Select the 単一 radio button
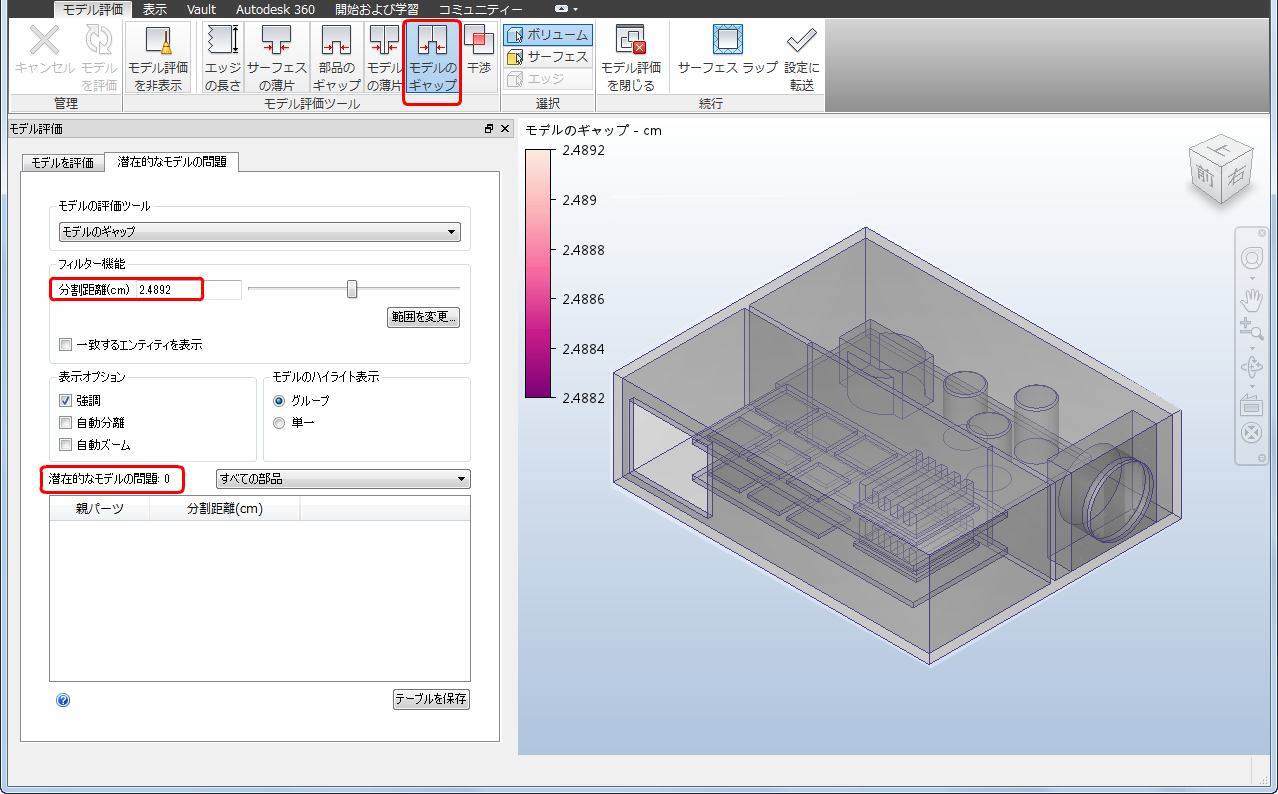Viewport: 1278px width, 794px height. (279, 423)
